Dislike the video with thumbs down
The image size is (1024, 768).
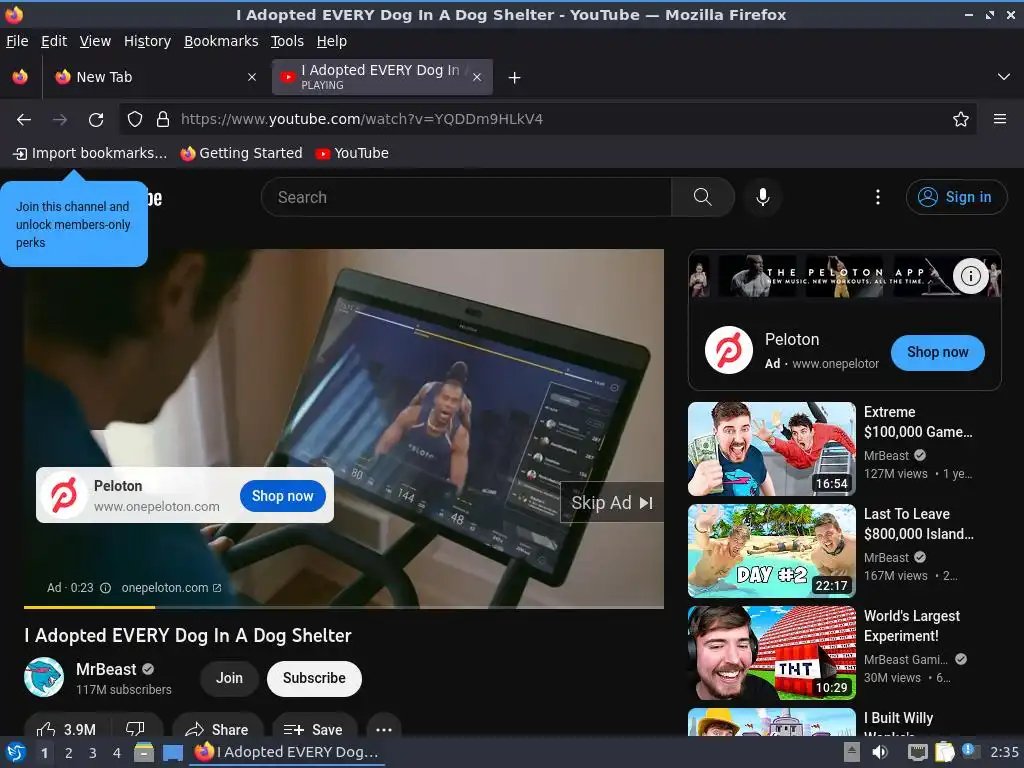pyautogui.click(x=136, y=729)
